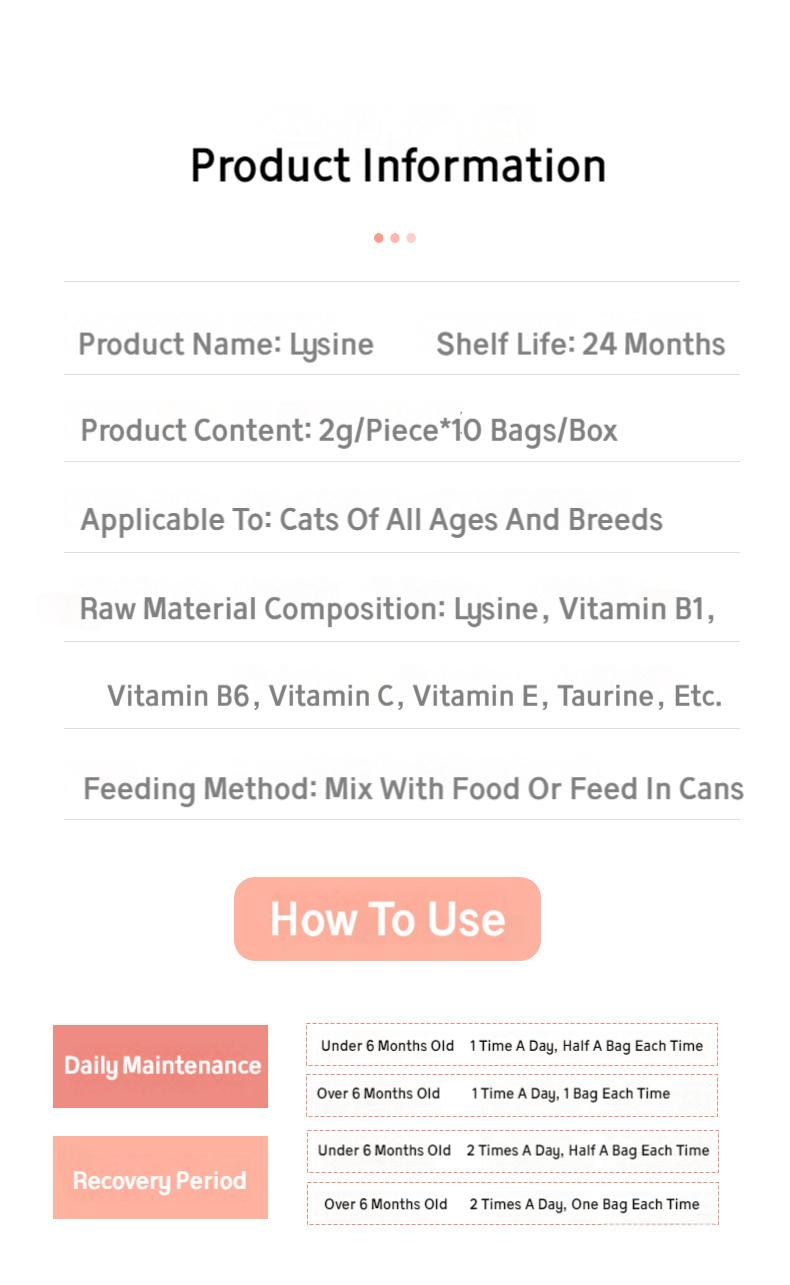Click the Daily Maintenance button
Viewport: 790px width, 1285px height.
tap(161, 1066)
